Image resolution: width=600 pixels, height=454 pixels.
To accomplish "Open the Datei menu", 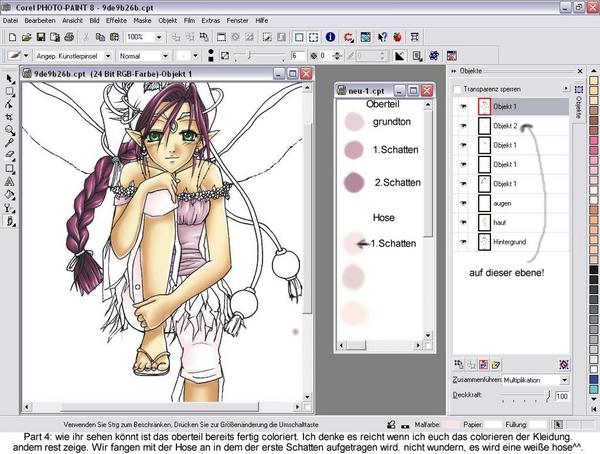I will pos(10,21).
